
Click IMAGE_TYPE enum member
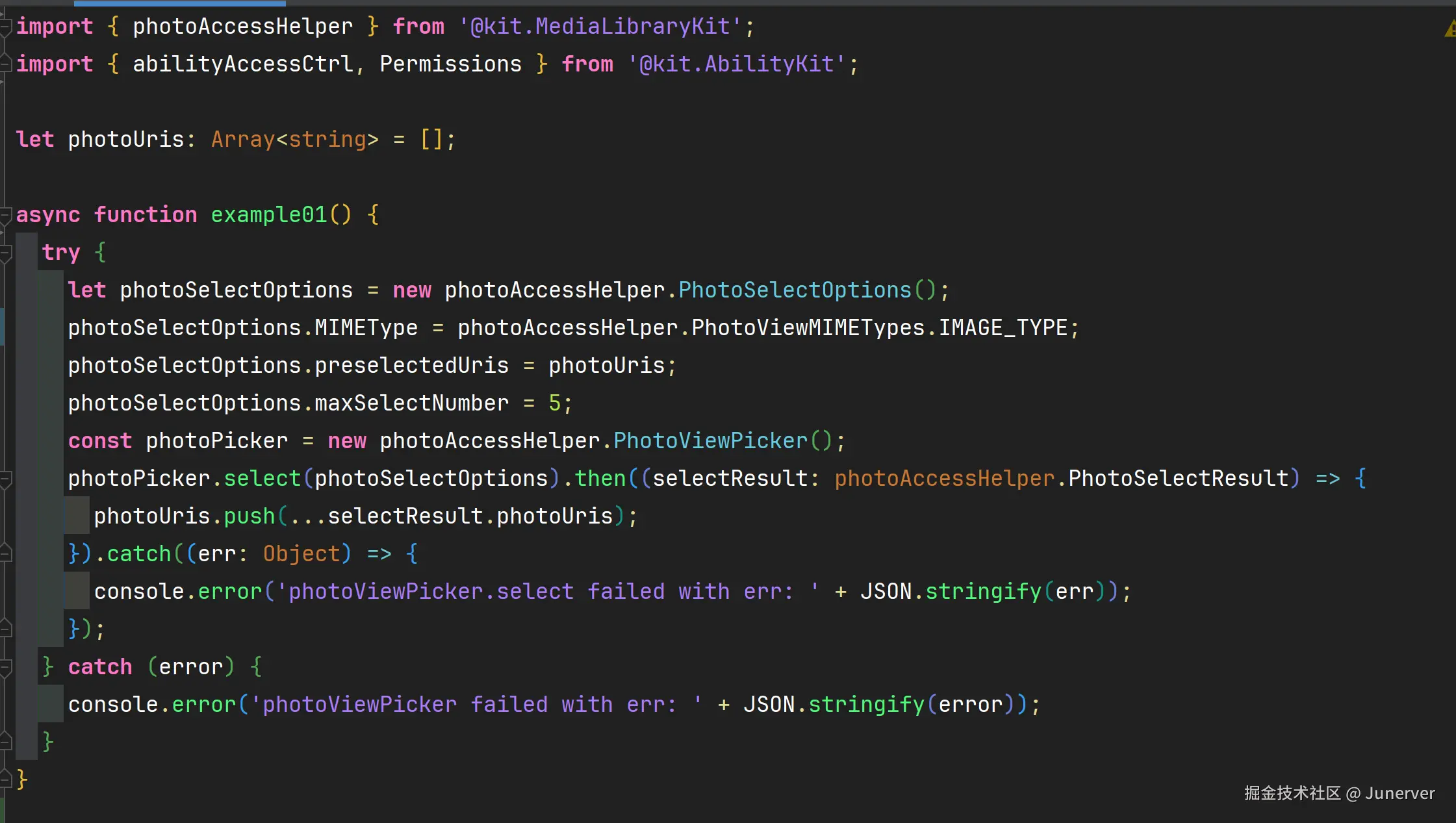pos(1003,328)
